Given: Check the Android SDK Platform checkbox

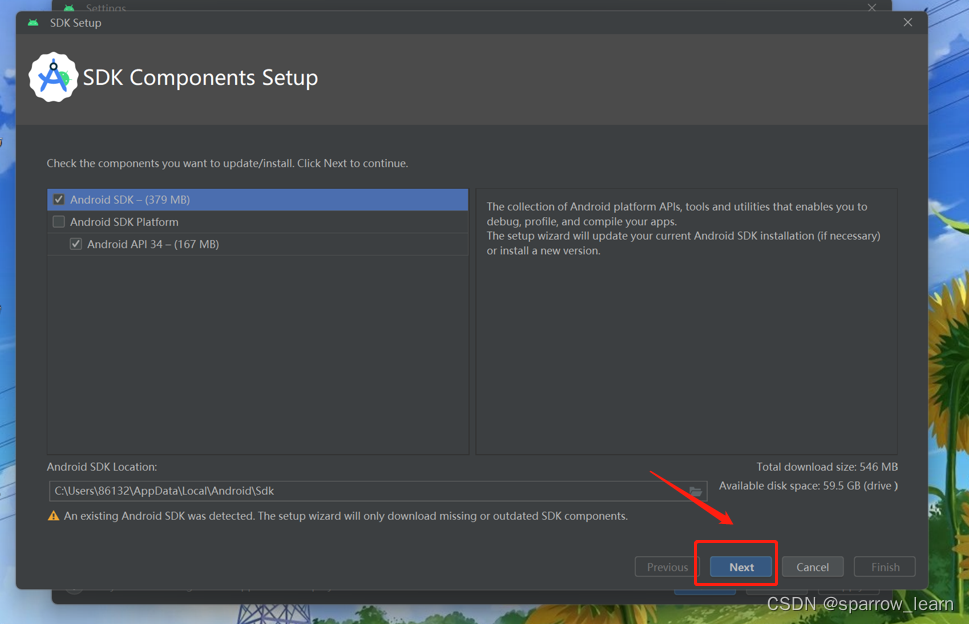Looking at the screenshot, I should (59, 222).
